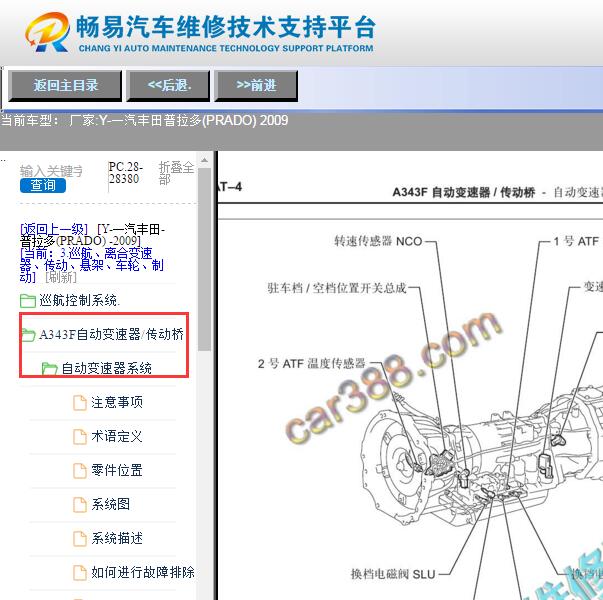This screenshot has width=603, height=600.
Task: Click the PC:28-28380 text
Action: 125,173
